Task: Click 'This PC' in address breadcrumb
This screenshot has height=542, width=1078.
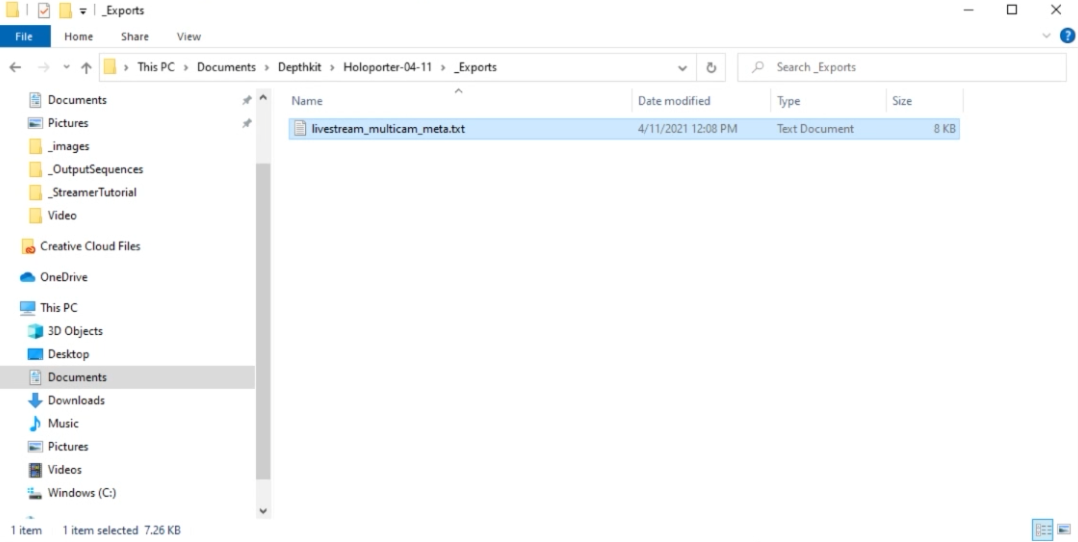Action: pos(156,67)
